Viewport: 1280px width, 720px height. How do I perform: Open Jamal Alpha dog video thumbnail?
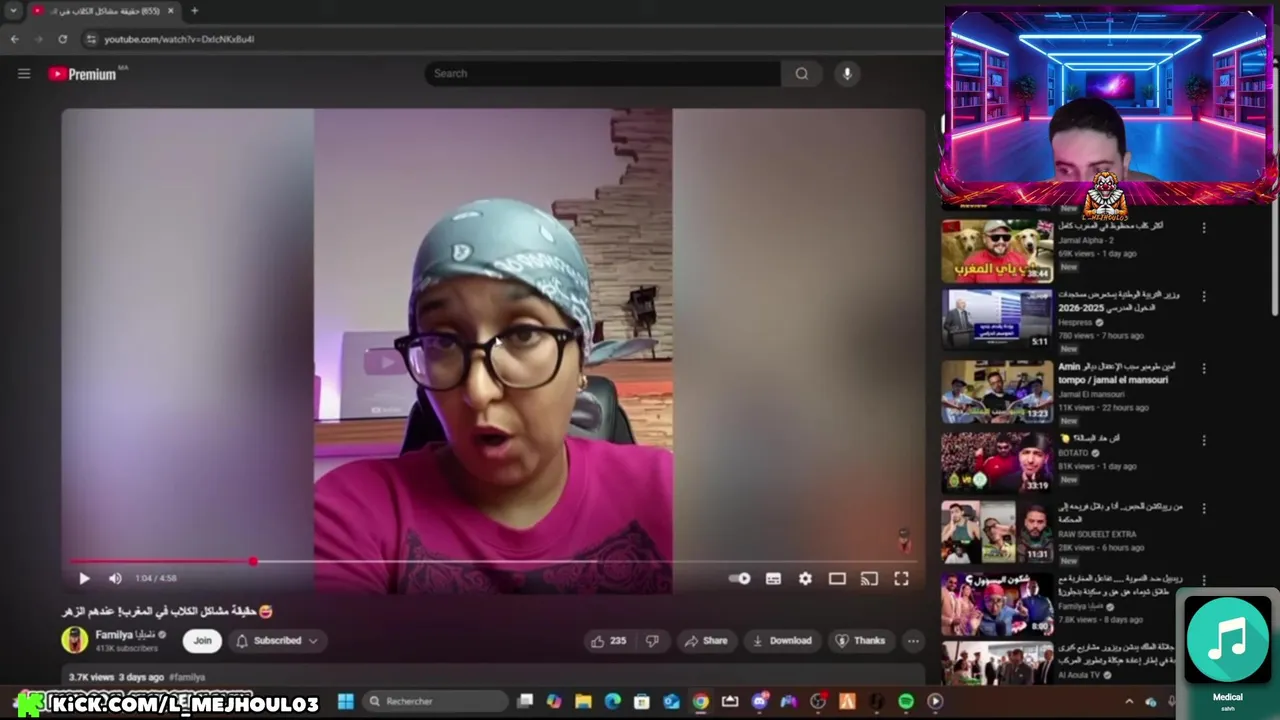[997, 251]
